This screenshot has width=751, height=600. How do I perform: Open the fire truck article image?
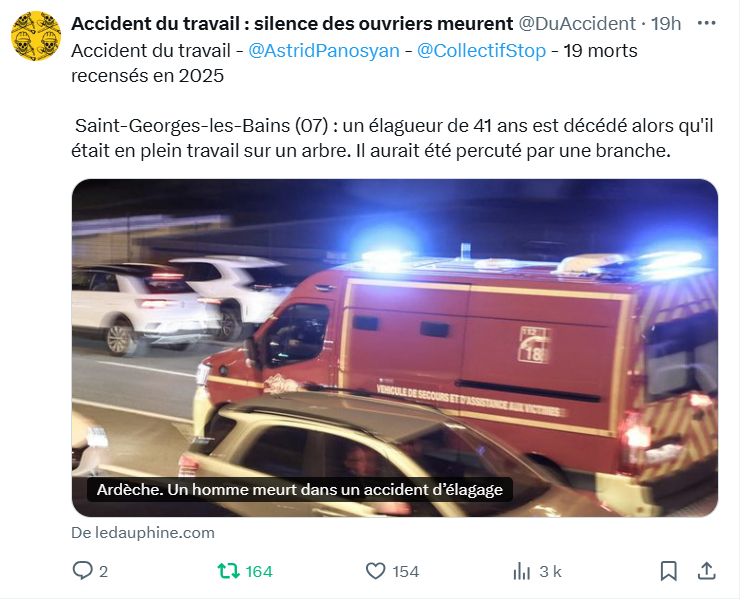click(x=395, y=348)
